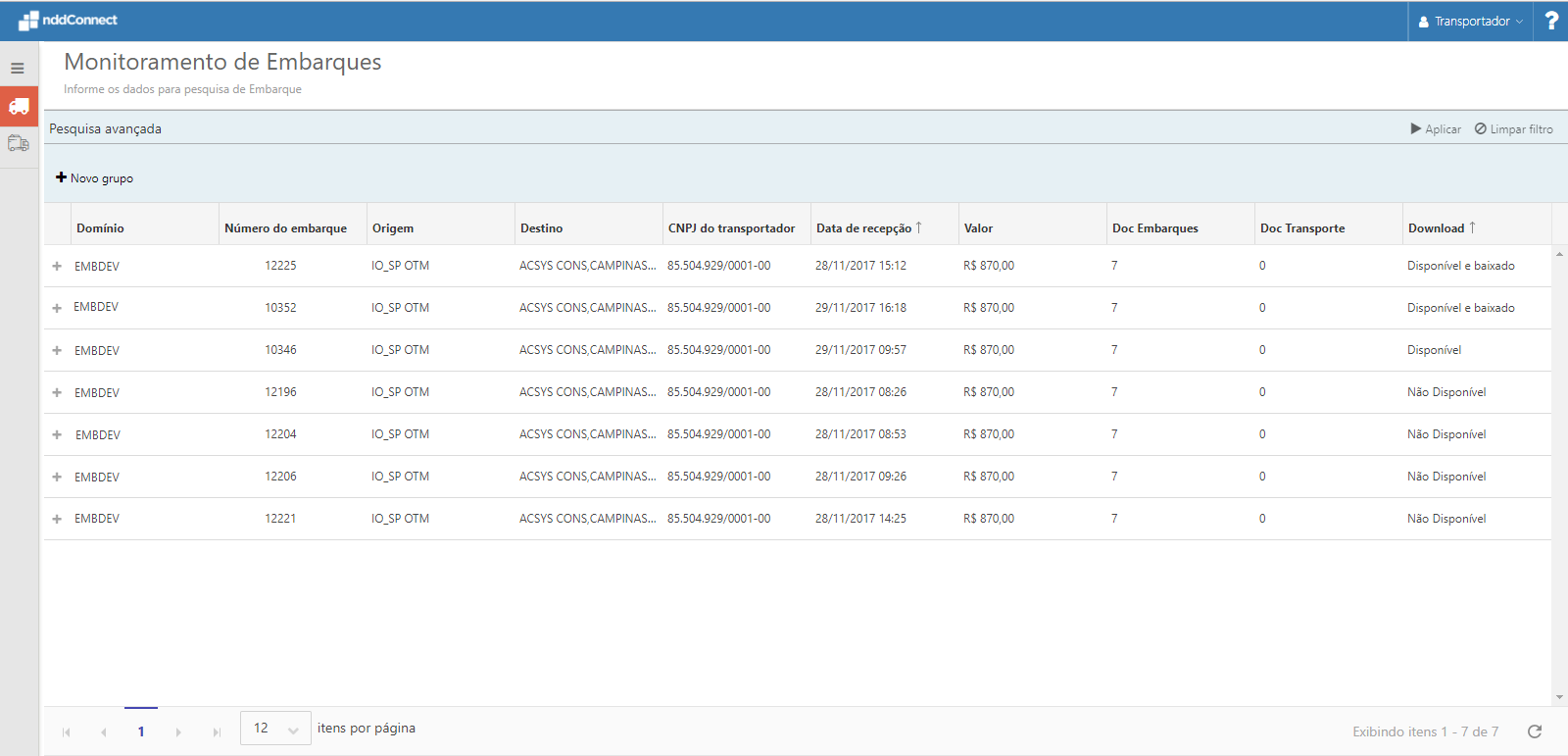Select the red truck sidebar icon
Screen dimensions: 1568x756
19,106
